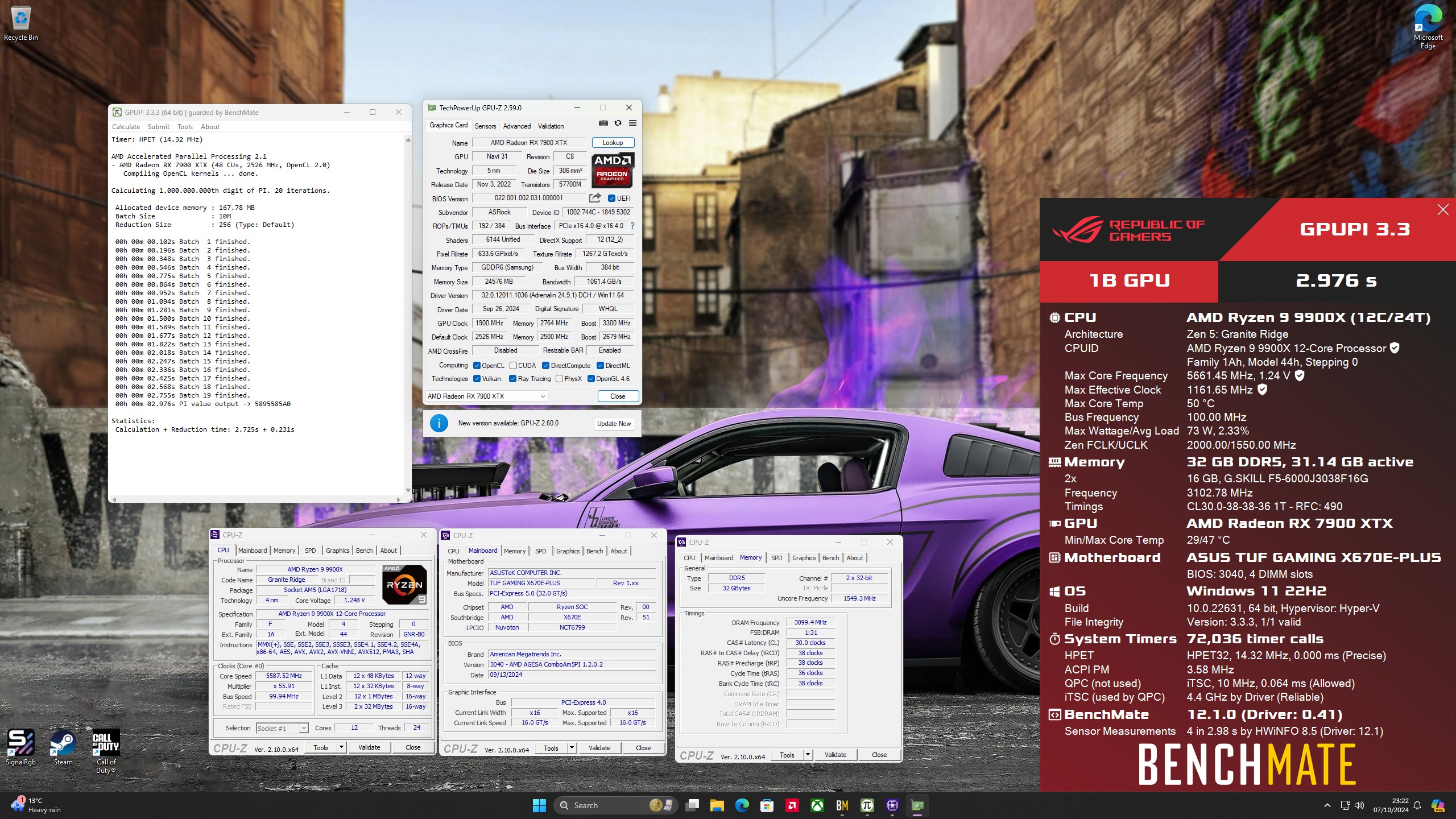Open SPD tab in CPU-Z Memory window
Viewport: 1456px width, 819px height.
click(776, 558)
